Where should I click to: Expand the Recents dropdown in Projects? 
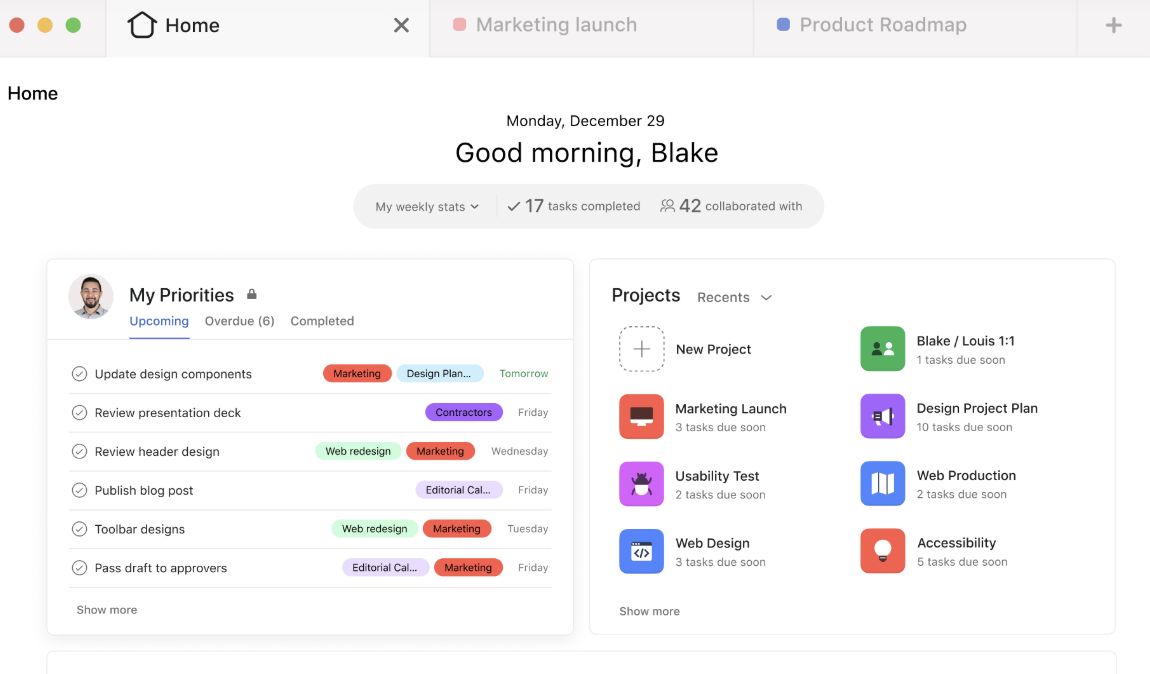point(735,297)
